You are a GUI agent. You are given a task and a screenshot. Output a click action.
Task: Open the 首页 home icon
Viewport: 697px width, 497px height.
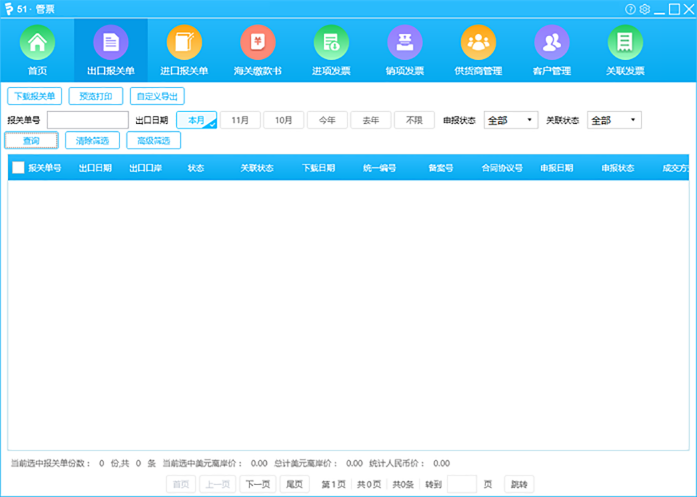(37, 45)
